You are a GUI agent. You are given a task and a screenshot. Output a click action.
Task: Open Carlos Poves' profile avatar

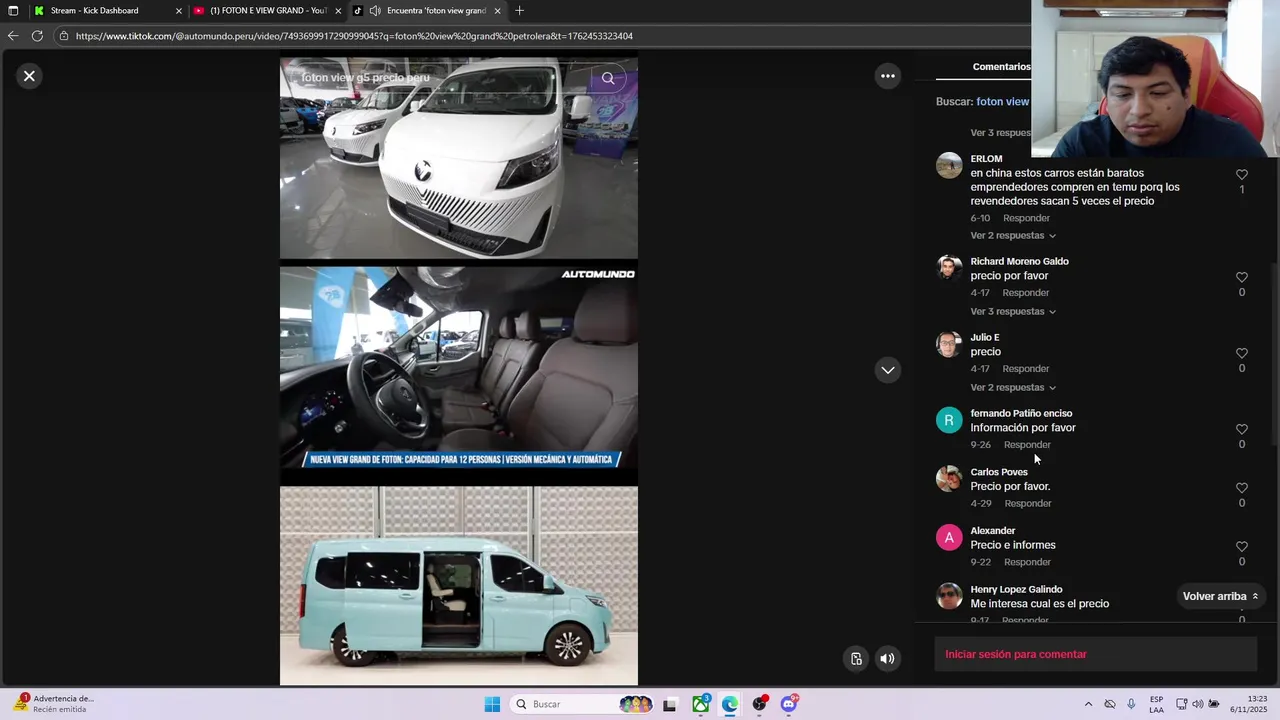click(949, 479)
